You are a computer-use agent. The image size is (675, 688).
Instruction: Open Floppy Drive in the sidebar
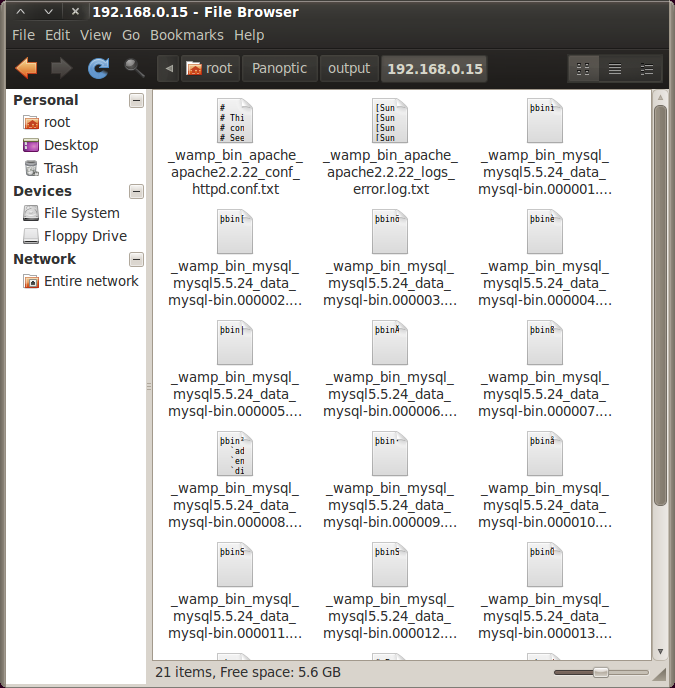pyautogui.click(x=75, y=236)
